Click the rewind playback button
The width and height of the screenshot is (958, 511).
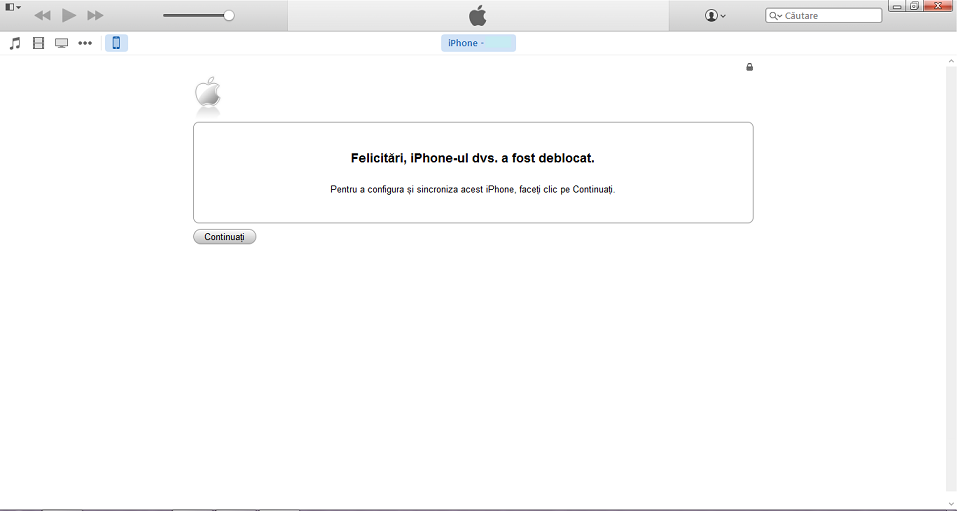(x=42, y=15)
